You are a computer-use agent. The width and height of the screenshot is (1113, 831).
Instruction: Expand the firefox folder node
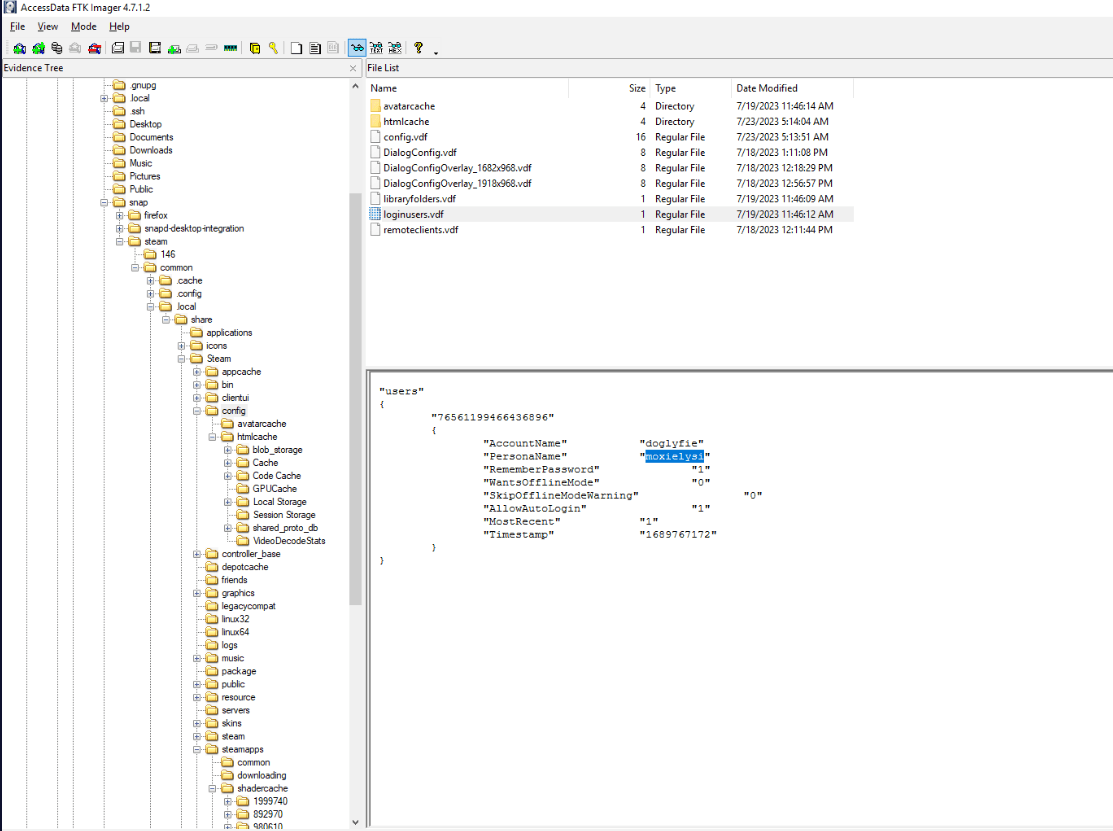pos(120,215)
